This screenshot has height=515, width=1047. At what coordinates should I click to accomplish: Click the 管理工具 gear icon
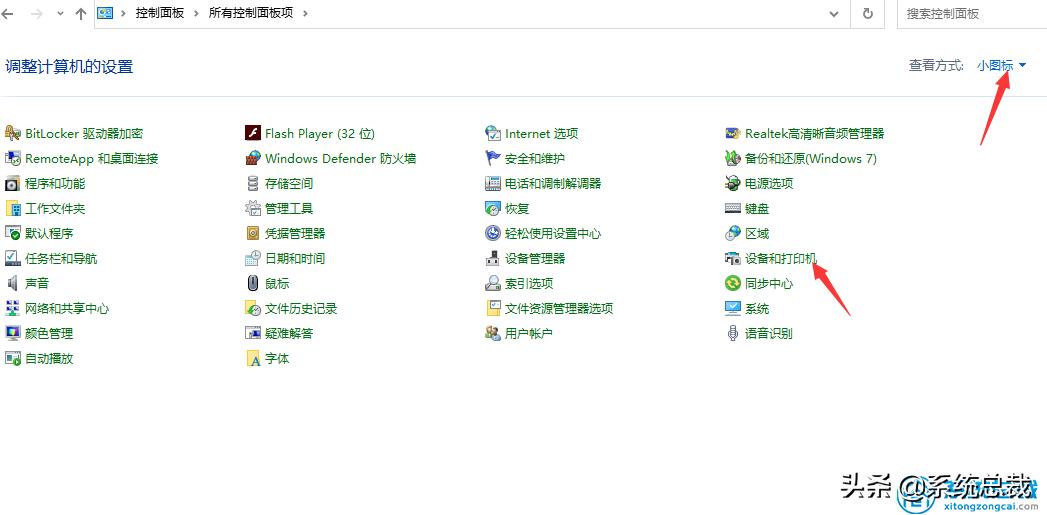(x=252, y=208)
